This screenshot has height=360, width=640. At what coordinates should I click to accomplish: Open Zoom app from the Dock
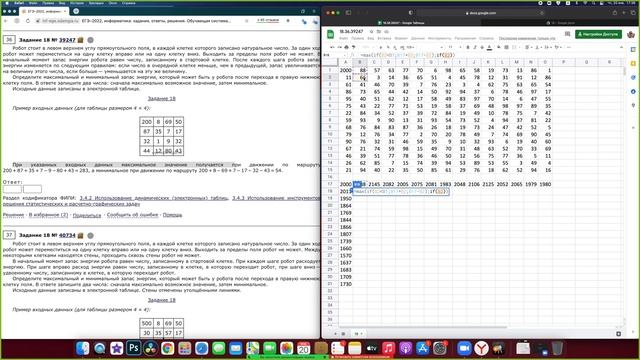point(464,348)
